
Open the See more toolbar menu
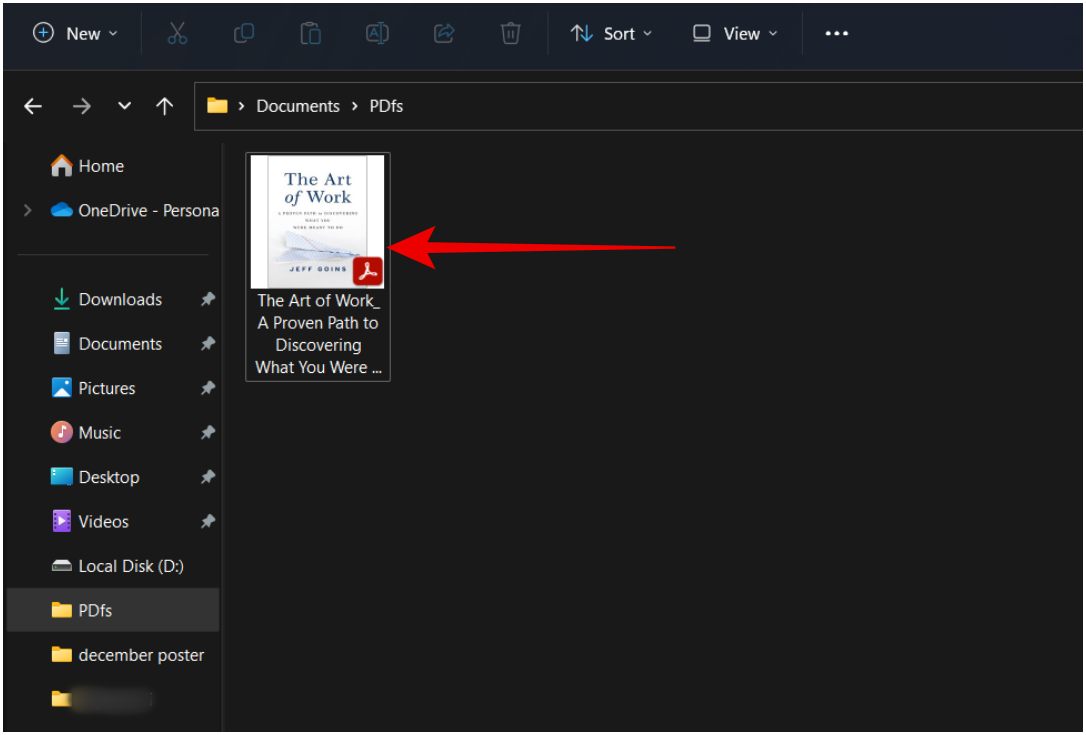pos(836,33)
